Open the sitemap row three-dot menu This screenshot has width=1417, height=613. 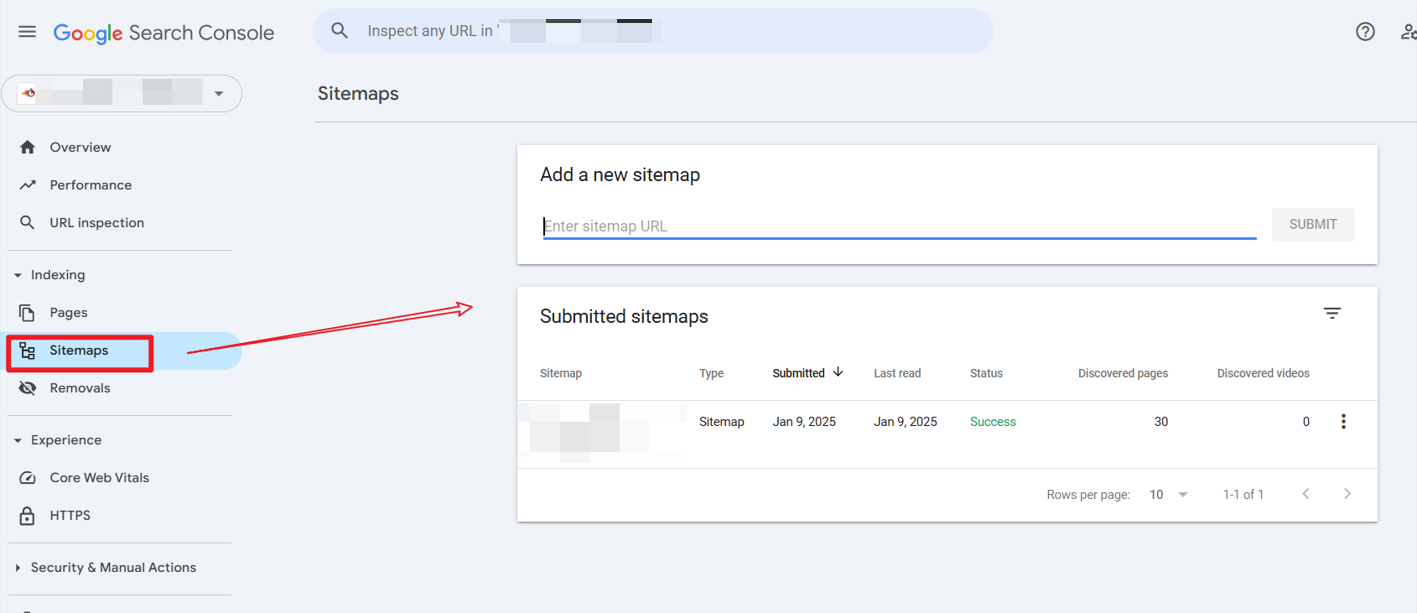click(x=1343, y=422)
